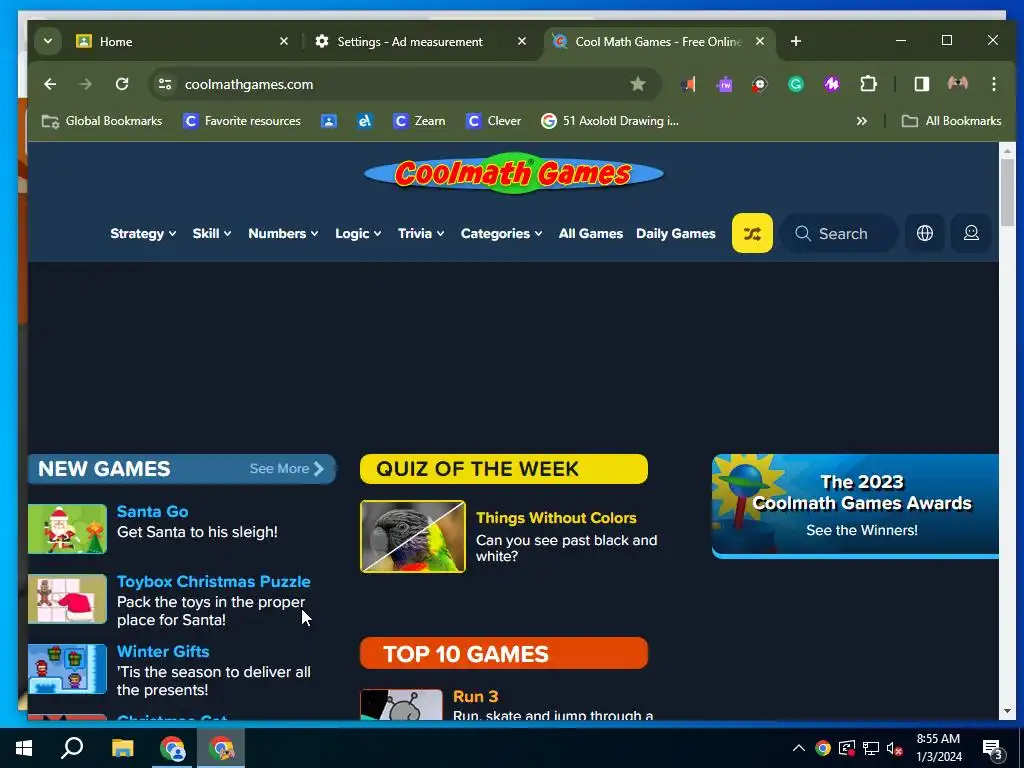Open the Zearn bookmark
This screenshot has width=1024, height=768.
coord(419,121)
